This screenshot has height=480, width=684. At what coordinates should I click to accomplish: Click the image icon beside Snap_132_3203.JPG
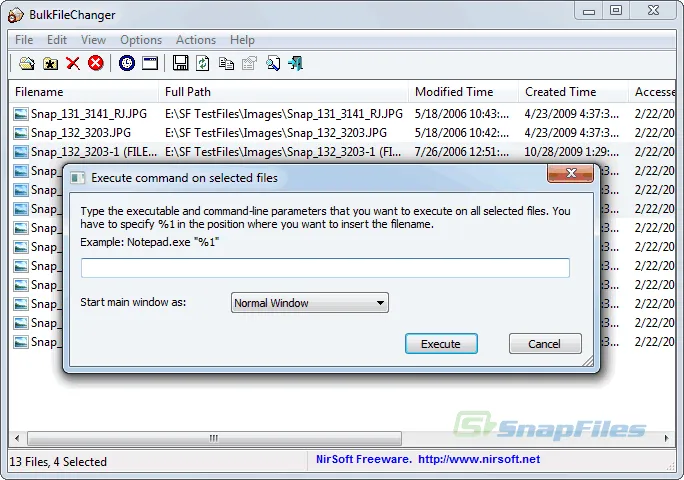[21, 133]
